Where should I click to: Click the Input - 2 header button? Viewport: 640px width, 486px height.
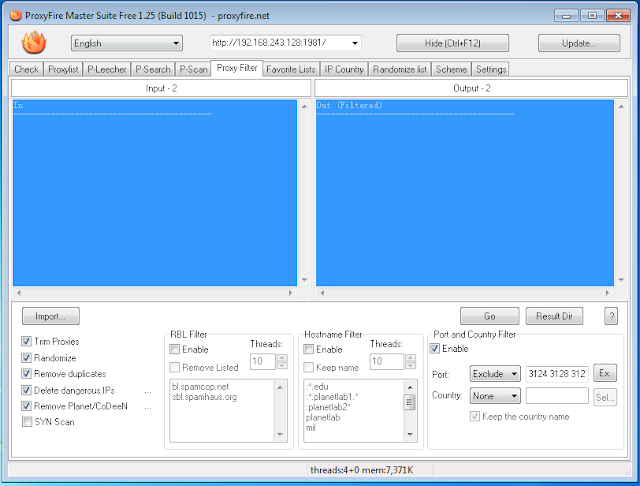[161, 88]
